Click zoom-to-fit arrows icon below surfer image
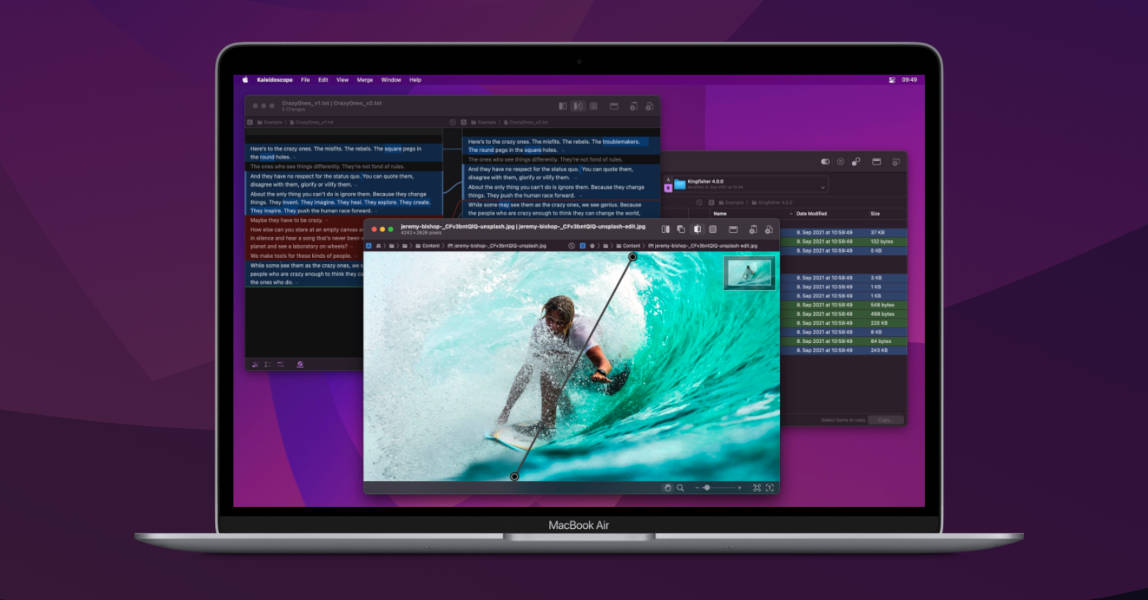1148x600 pixels. pyautogui.click(x=757, y=487)
